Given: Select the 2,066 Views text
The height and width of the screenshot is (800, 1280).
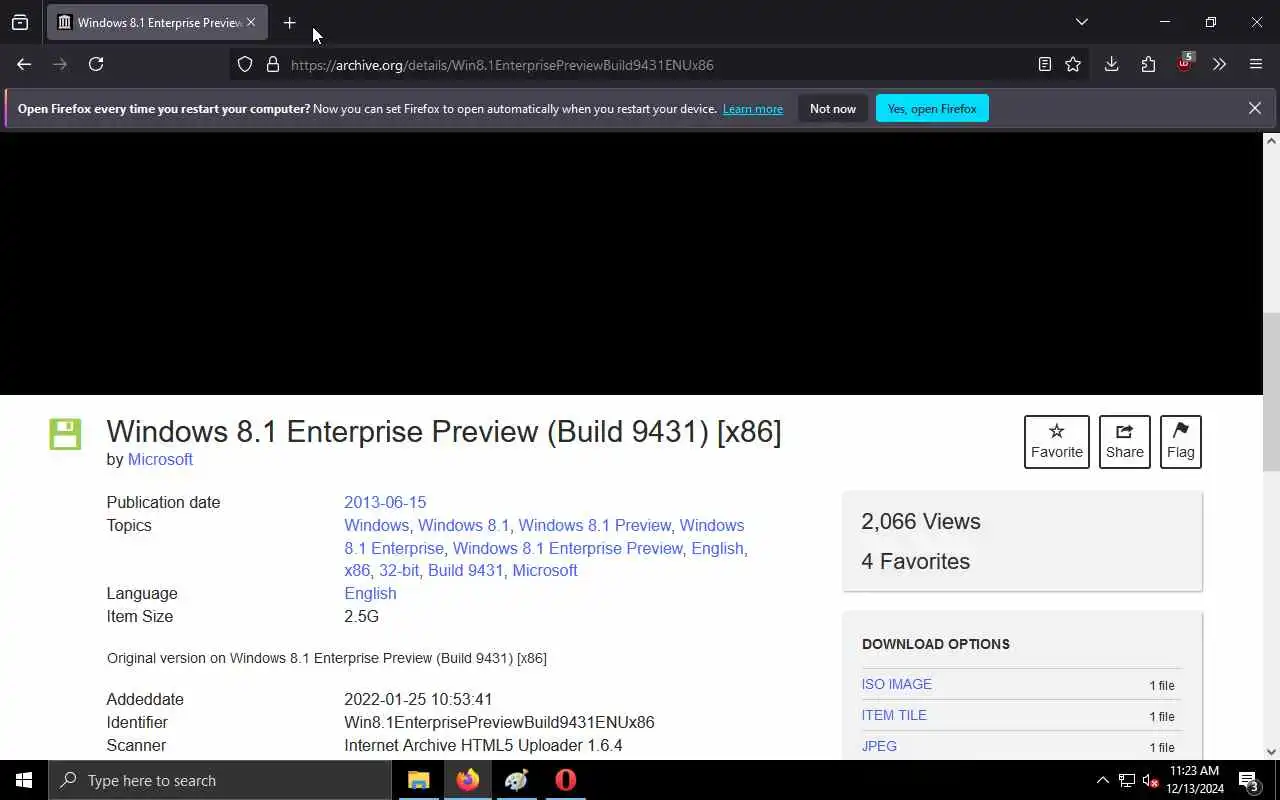Looking at the screenshot, I should tap(921, 521).
